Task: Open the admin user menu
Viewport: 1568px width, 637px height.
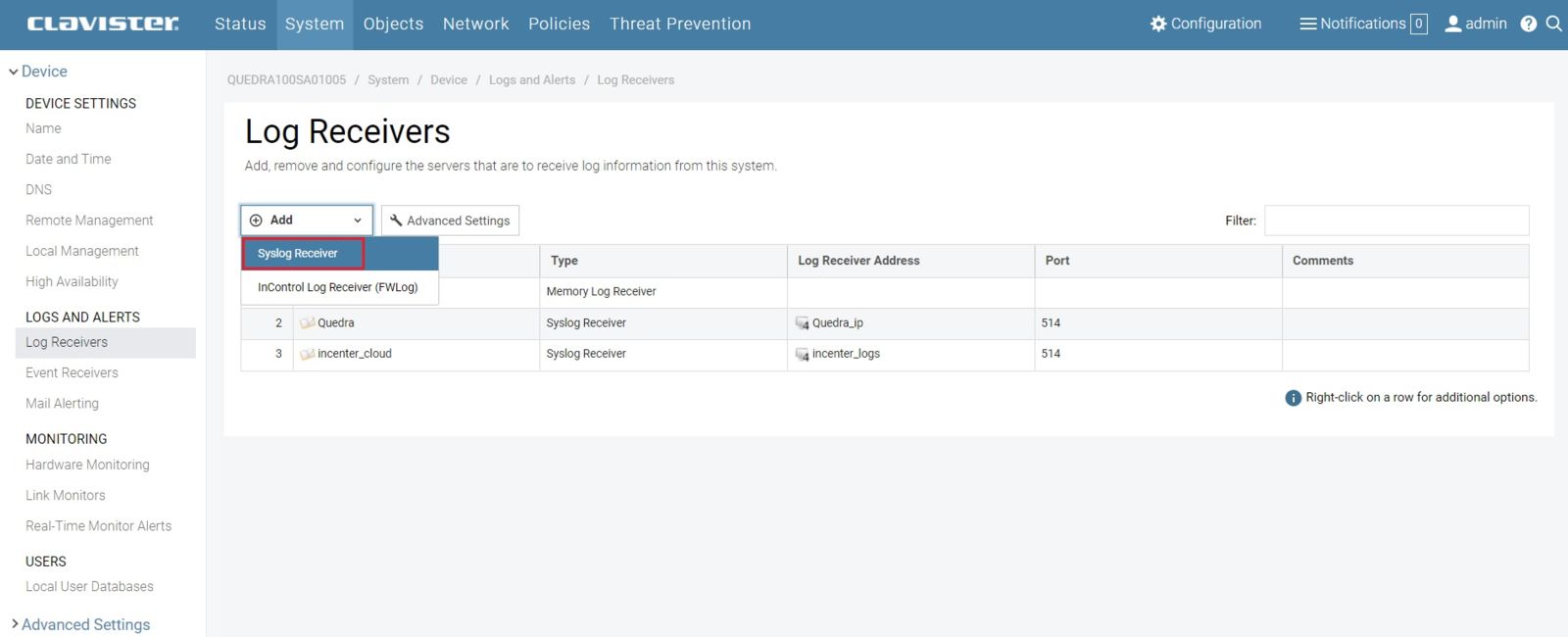Action: click(1476, 24)
